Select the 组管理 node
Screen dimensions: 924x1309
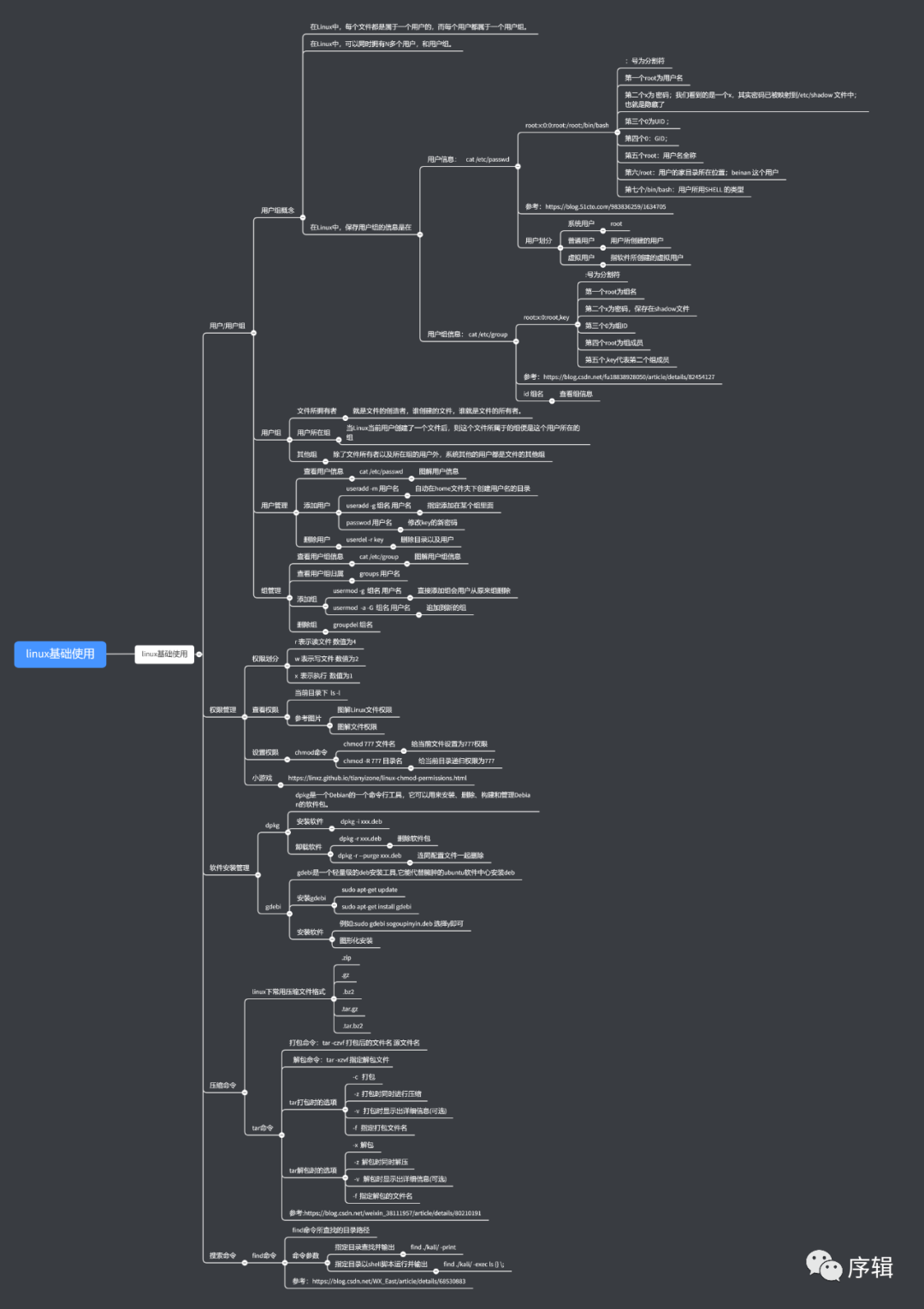[270, 590]
